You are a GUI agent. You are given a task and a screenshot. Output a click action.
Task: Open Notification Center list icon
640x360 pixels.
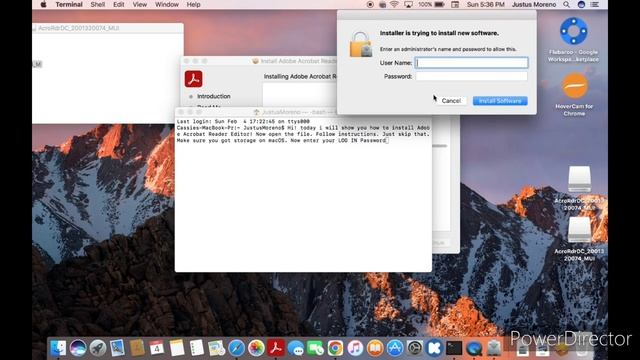tap(595, 4)
